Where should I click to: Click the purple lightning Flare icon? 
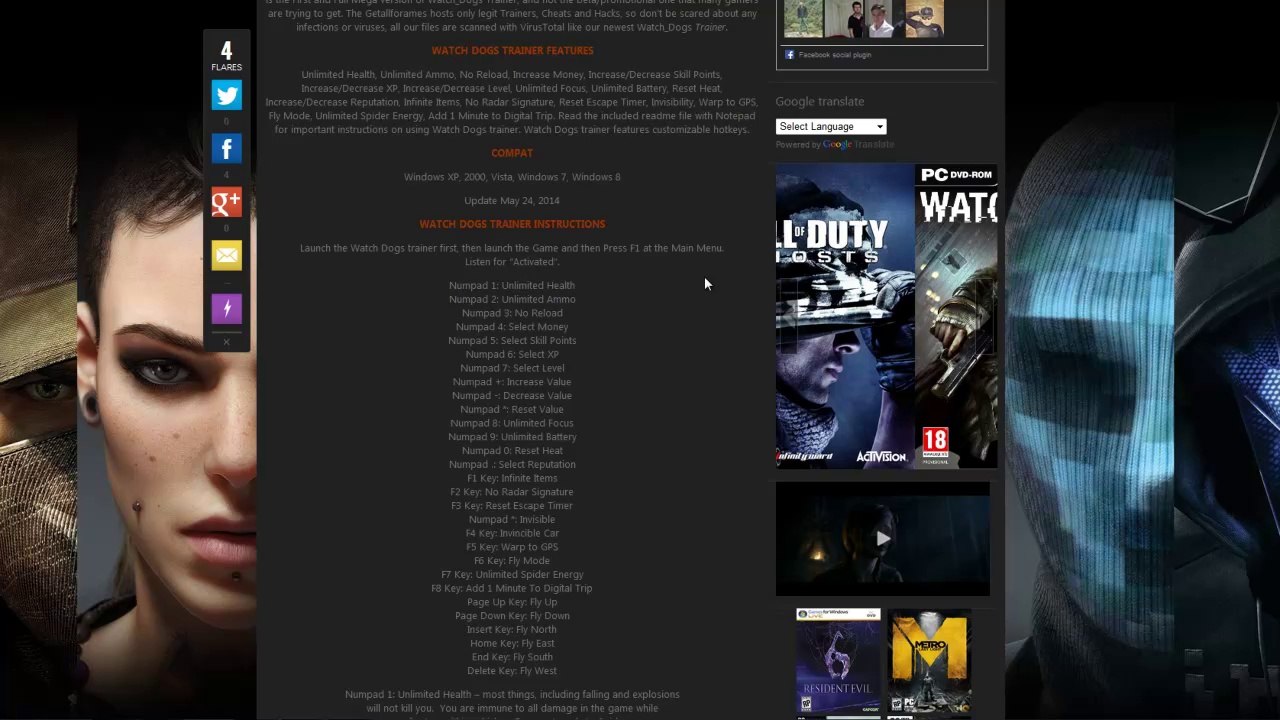pos(226,308)
